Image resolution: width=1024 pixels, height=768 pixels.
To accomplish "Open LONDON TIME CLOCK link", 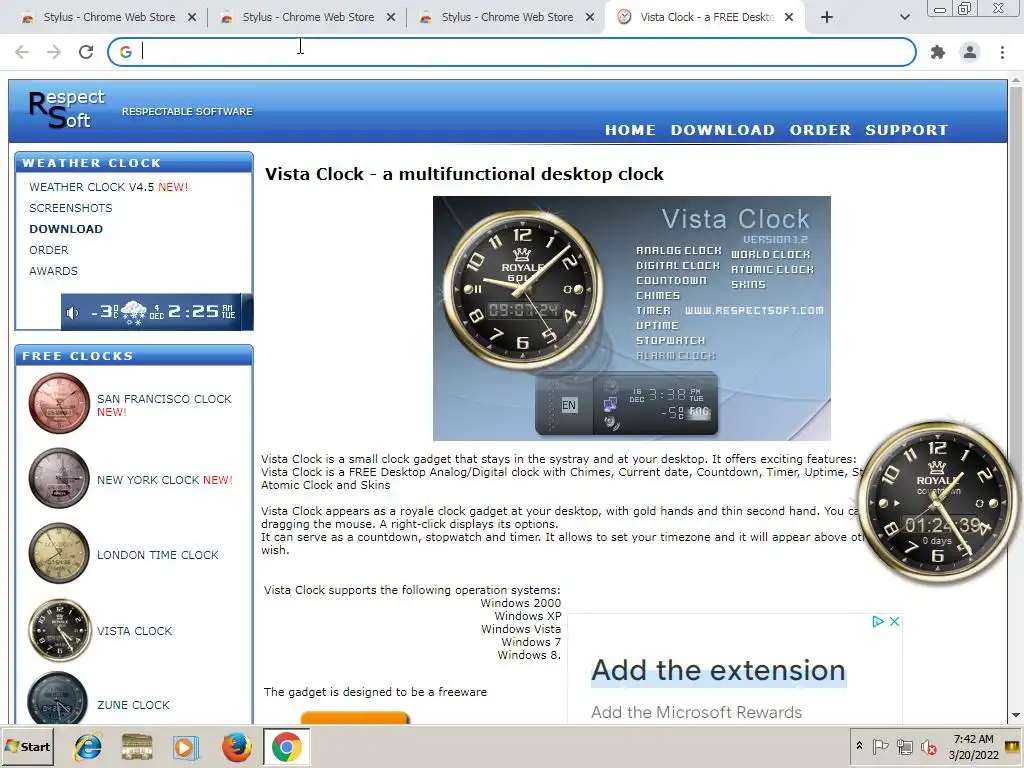I will tap(157, 555).
